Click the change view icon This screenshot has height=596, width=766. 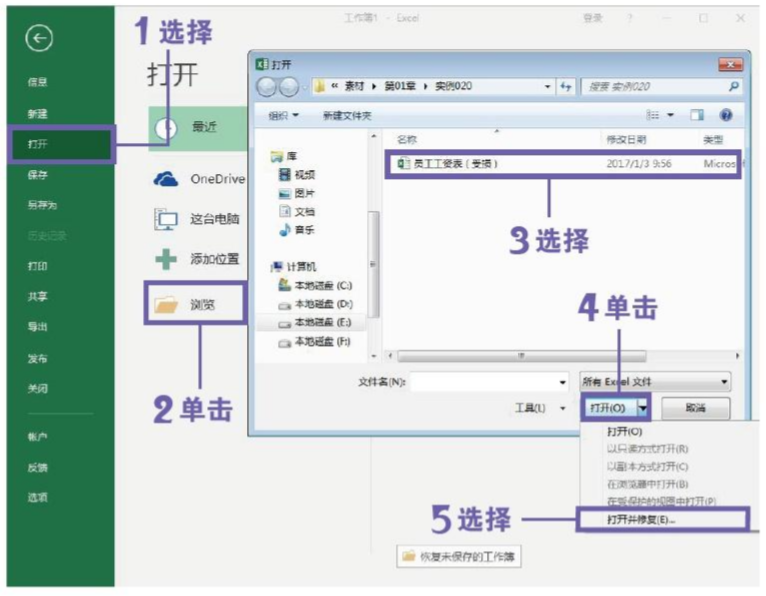(x=653, y=115)
